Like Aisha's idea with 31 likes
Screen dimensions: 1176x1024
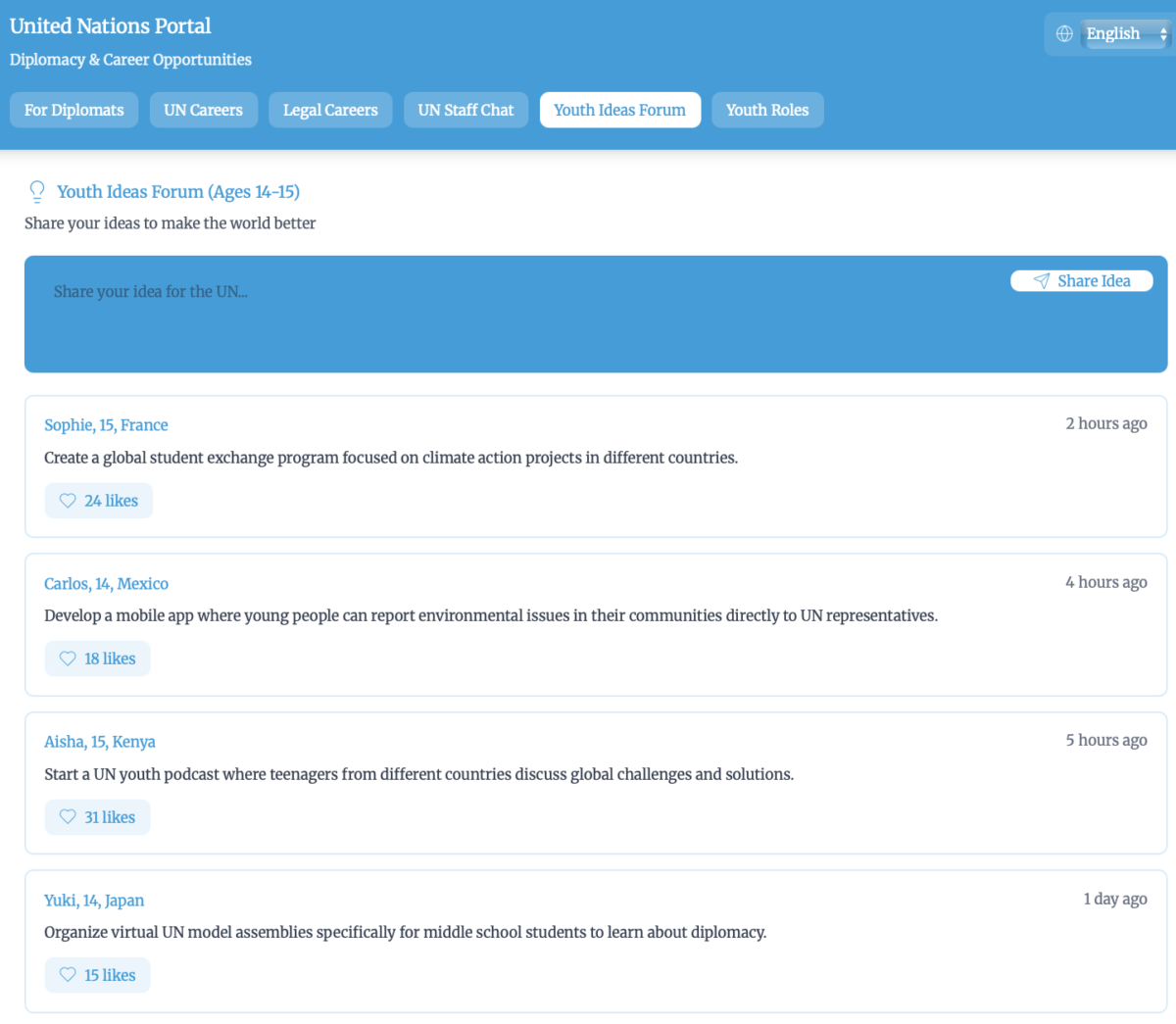[98, 817]
